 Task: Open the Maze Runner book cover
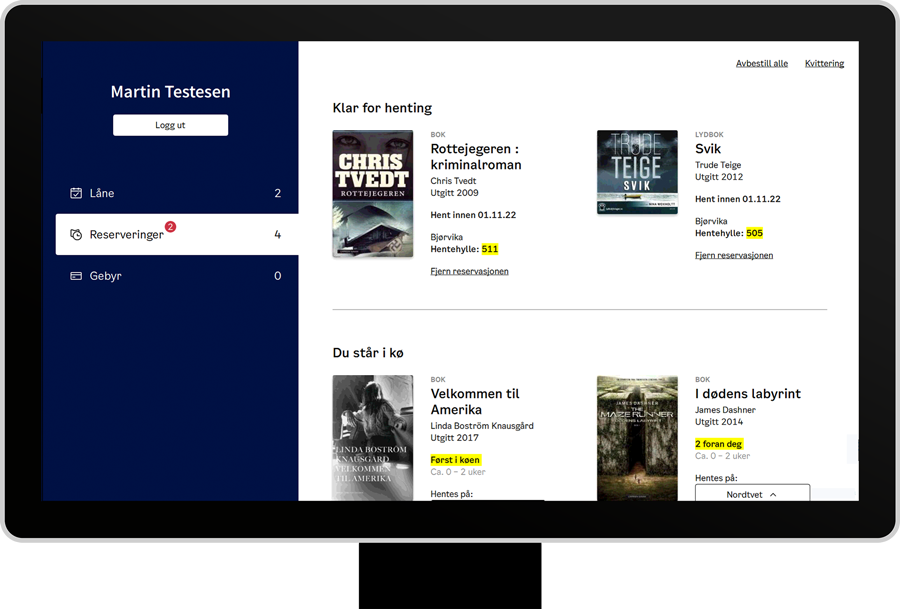(636, 438)
